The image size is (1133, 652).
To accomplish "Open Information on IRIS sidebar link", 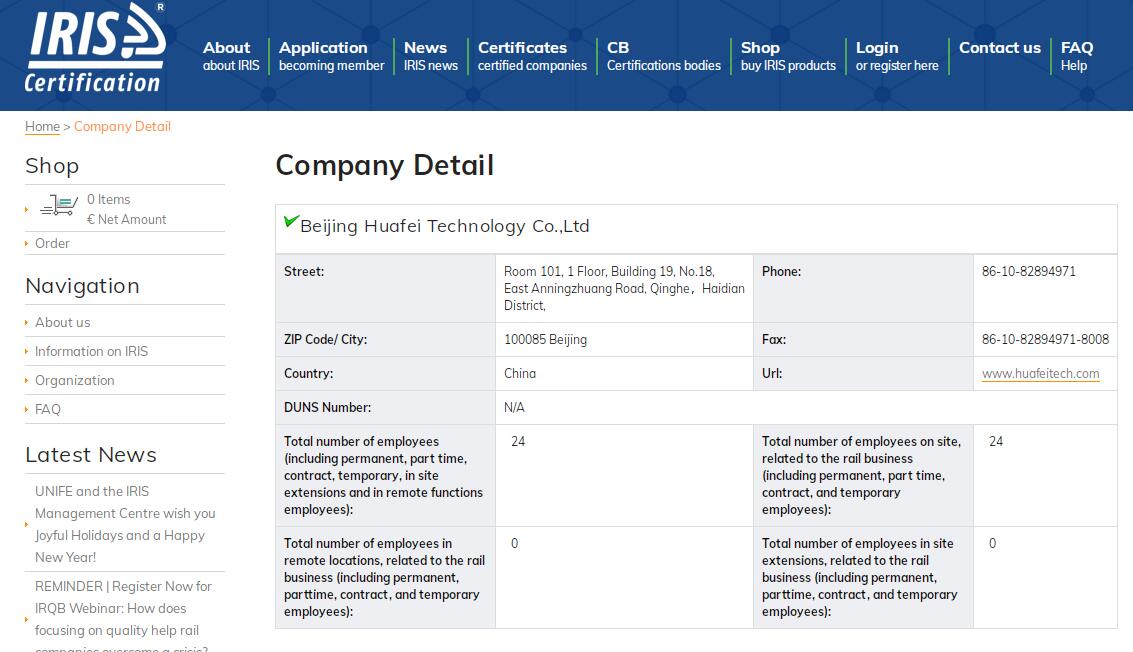I will point(91,351).
